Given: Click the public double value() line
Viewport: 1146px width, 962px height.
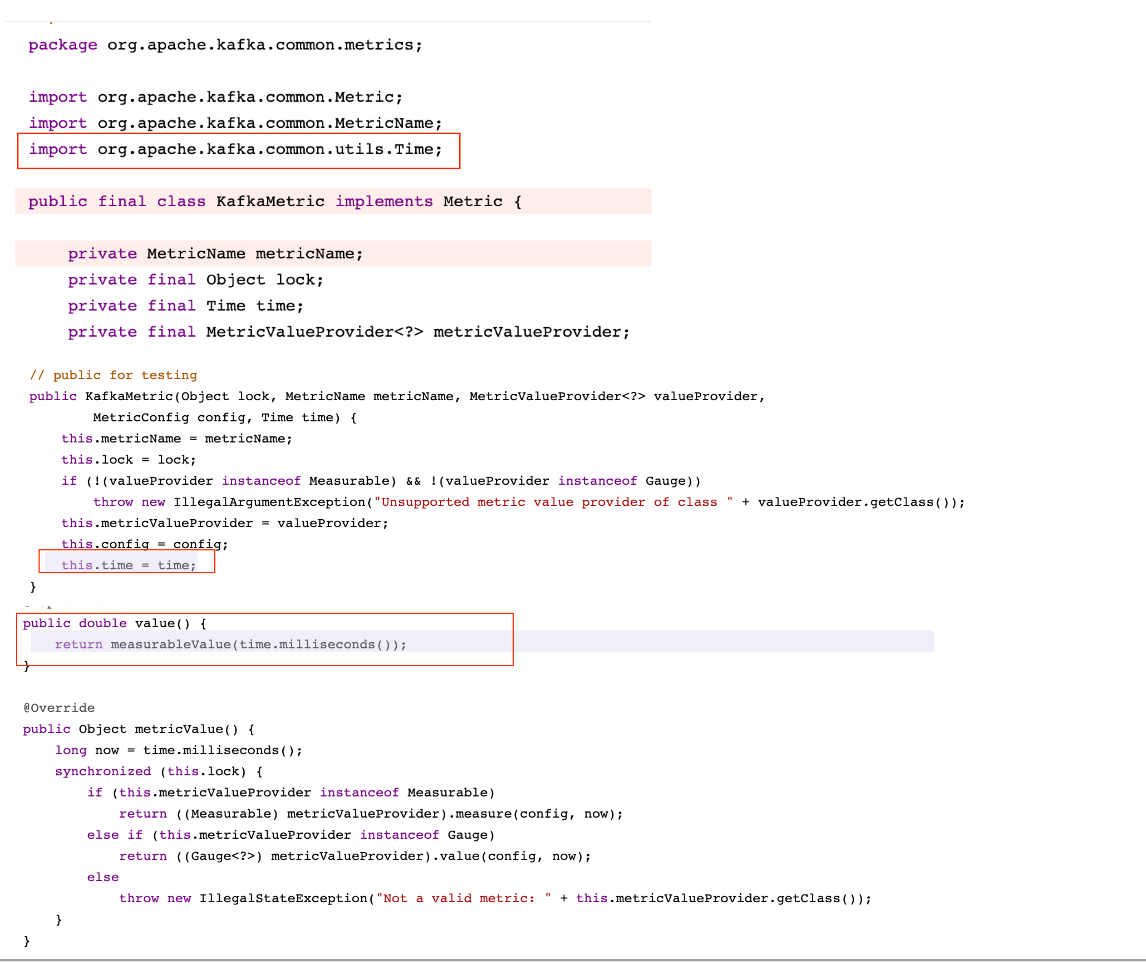Looking at the screenshot, I should [115, 623].
